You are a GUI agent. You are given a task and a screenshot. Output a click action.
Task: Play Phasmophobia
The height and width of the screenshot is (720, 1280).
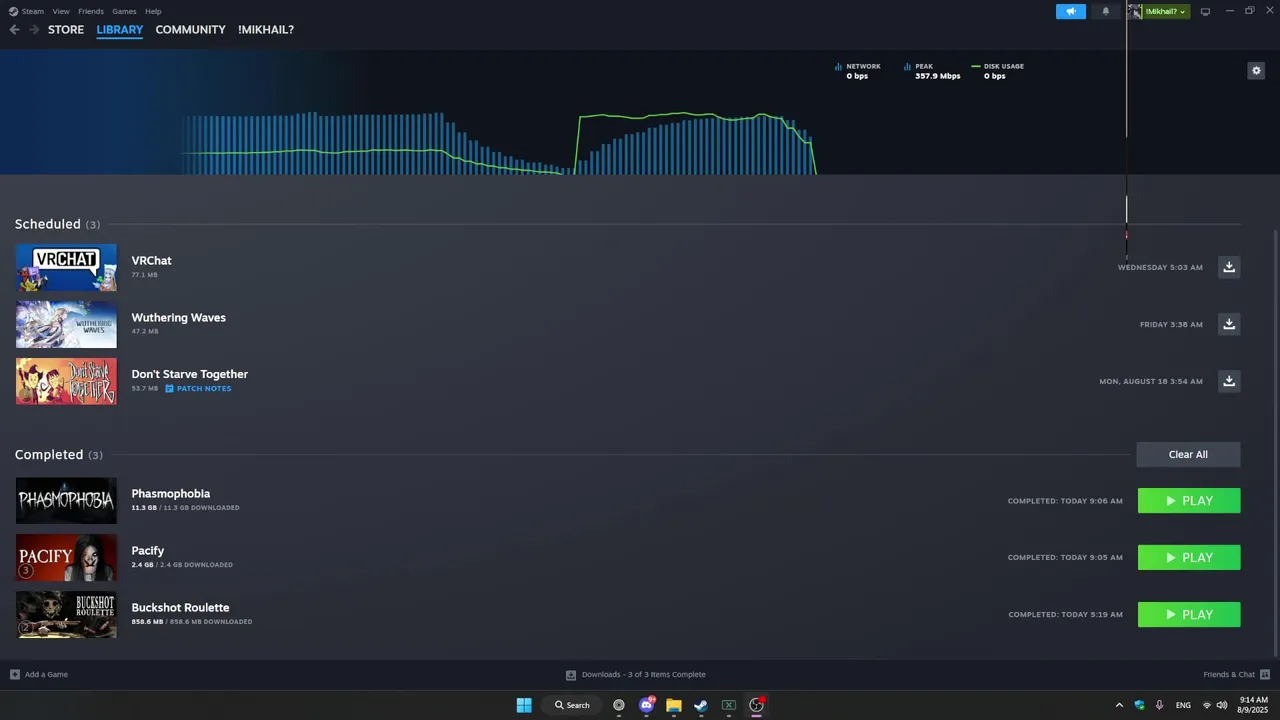(x=1189, y=501)
